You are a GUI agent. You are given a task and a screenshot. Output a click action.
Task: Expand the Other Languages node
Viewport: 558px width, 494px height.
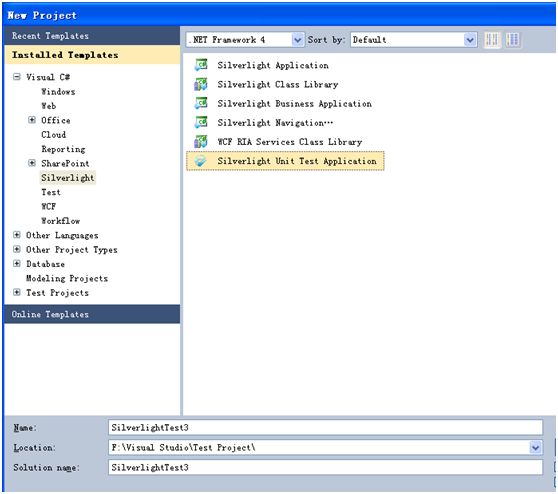17,235
